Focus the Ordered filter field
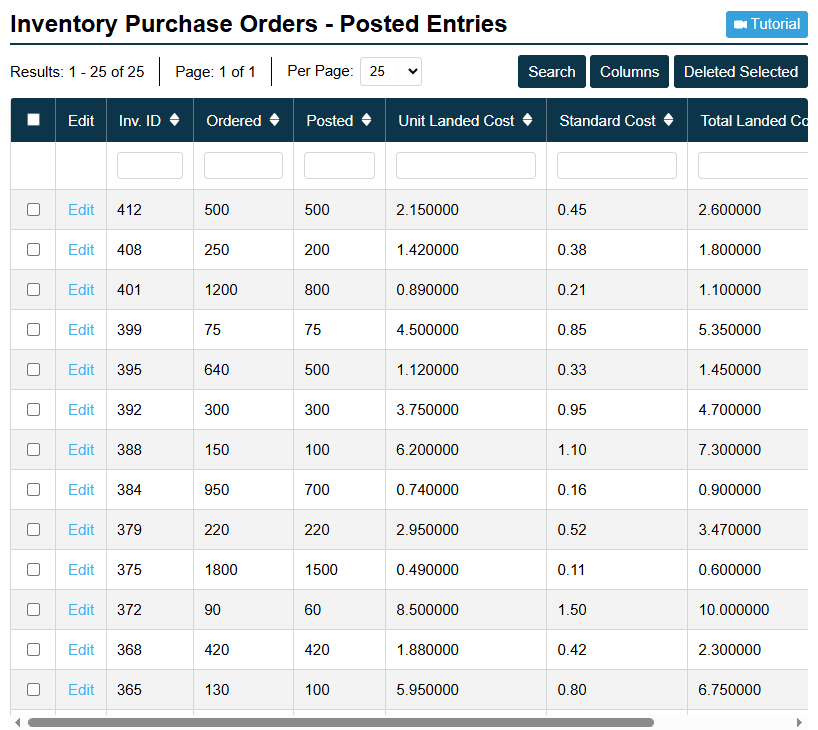This screenshot has width=818, height=730. pos(243,165)
